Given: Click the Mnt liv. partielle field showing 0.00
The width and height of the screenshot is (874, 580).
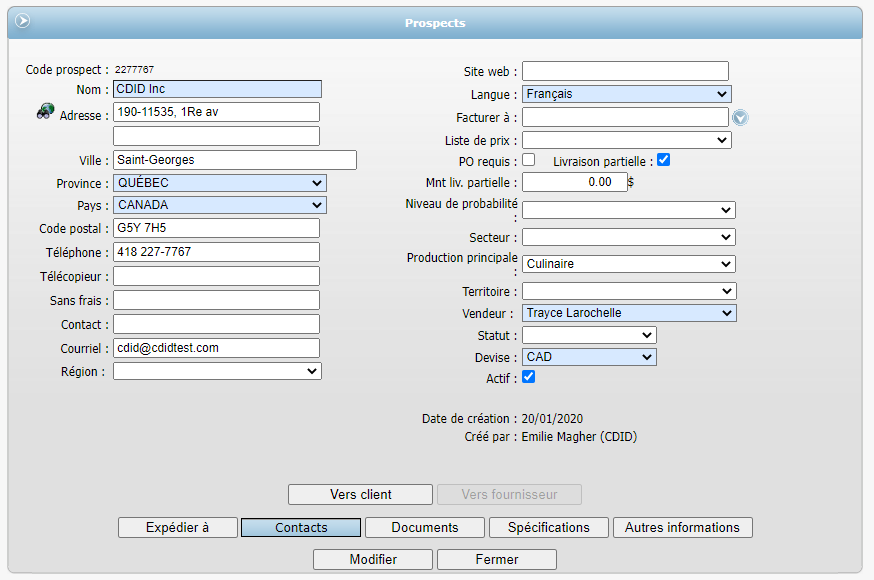Looking at the screenshot, I should (x=575, y=182).
